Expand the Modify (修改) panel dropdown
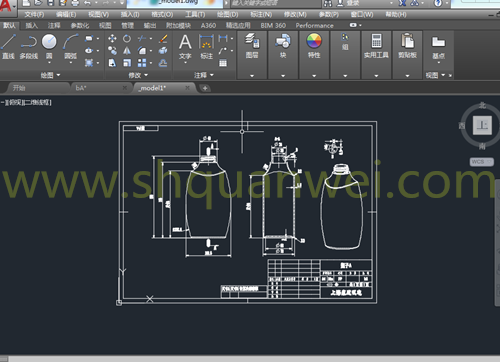The width and height of the screenshot is (500, 362). pos(138,75)
